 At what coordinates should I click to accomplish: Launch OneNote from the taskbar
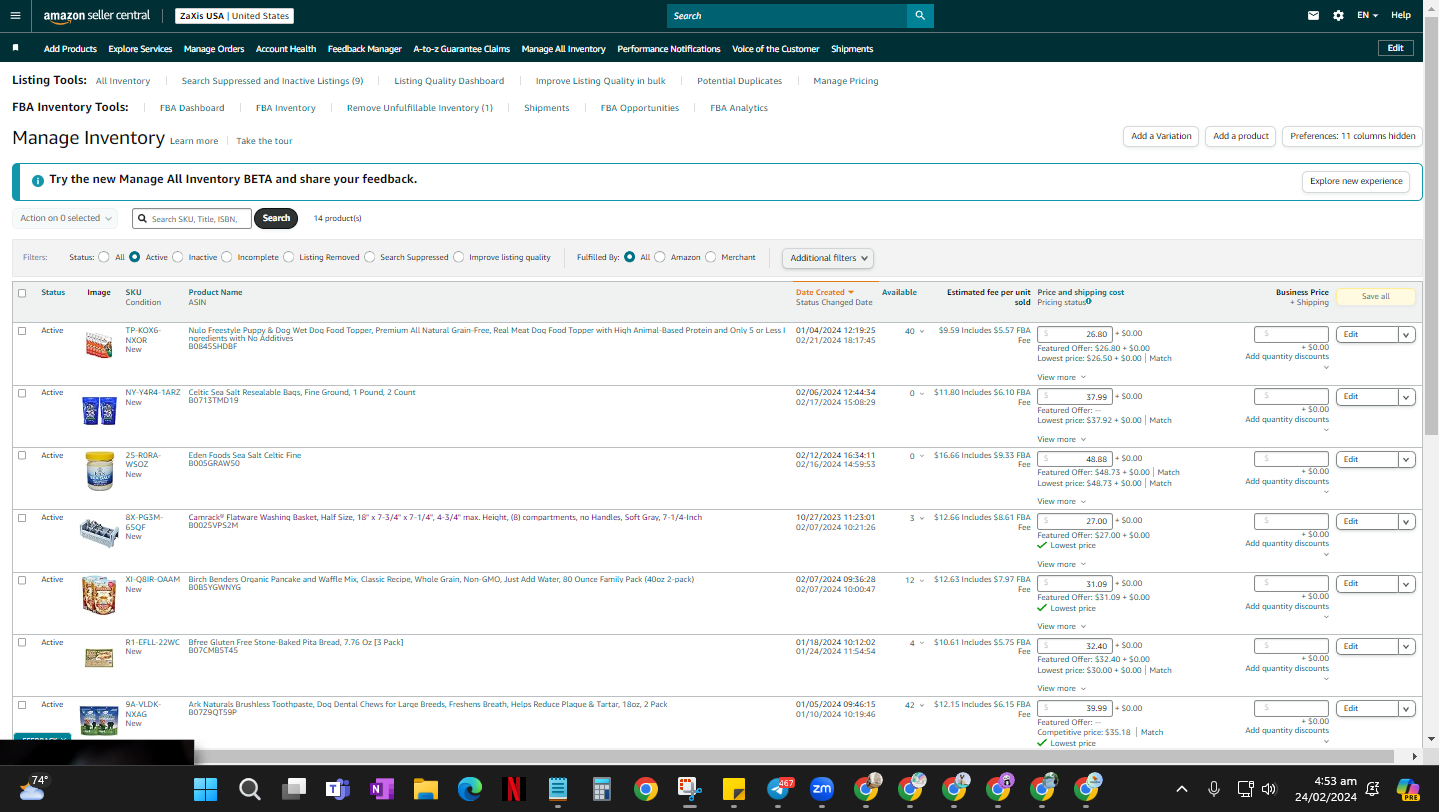coord(381,789)
